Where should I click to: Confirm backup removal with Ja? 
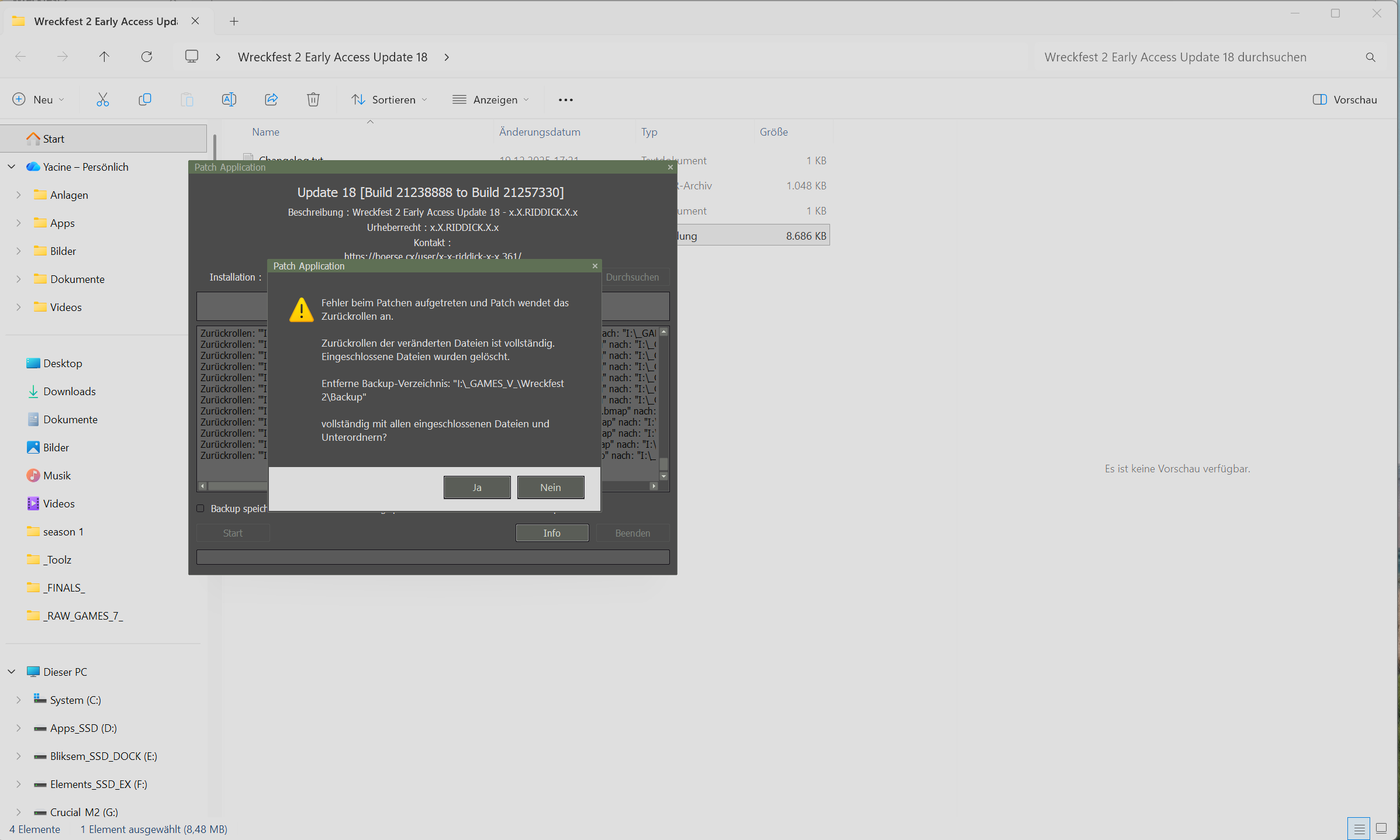pyautogui.click(x=477, y=487)
